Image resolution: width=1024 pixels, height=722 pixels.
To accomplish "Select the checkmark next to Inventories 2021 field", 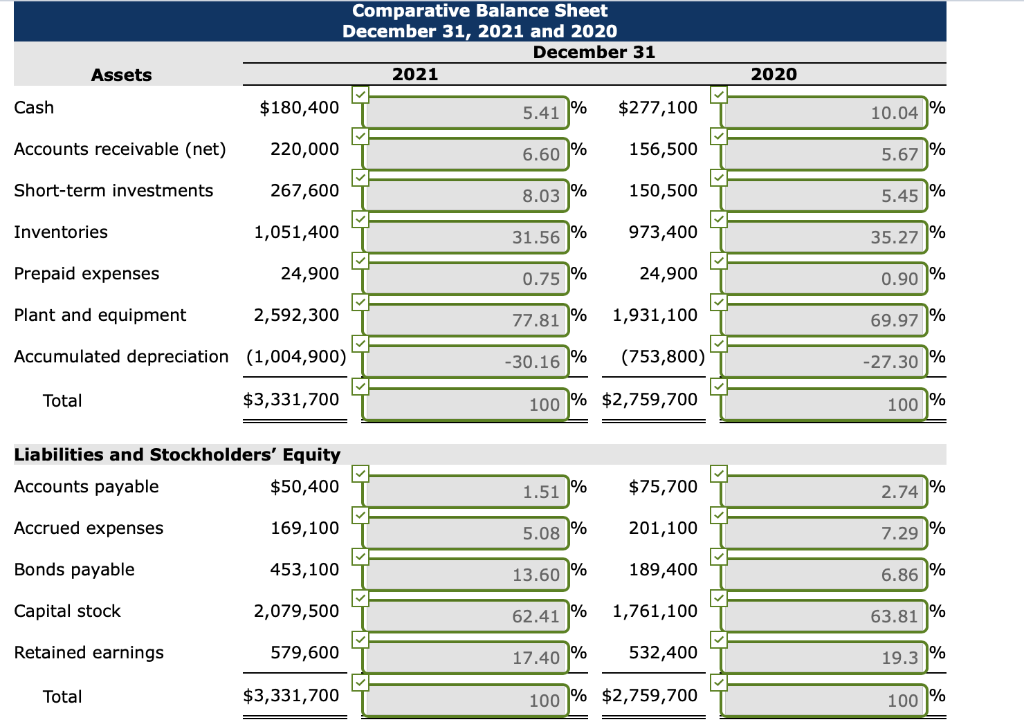I will pyautogui.click(x=361, y=221).
